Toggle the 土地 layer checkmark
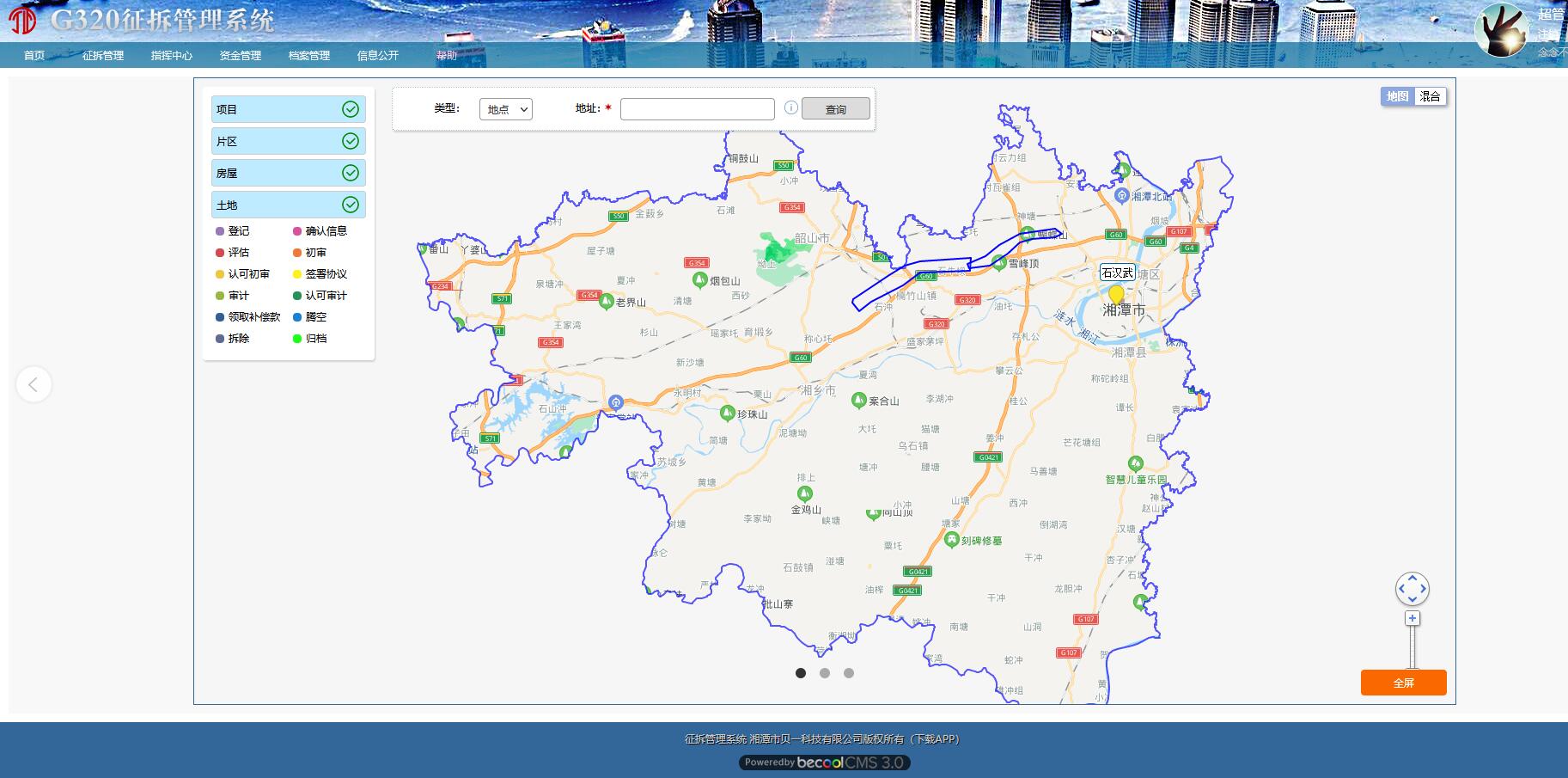This screenshot has width=1568, height=778. click(x=351, y=205)
